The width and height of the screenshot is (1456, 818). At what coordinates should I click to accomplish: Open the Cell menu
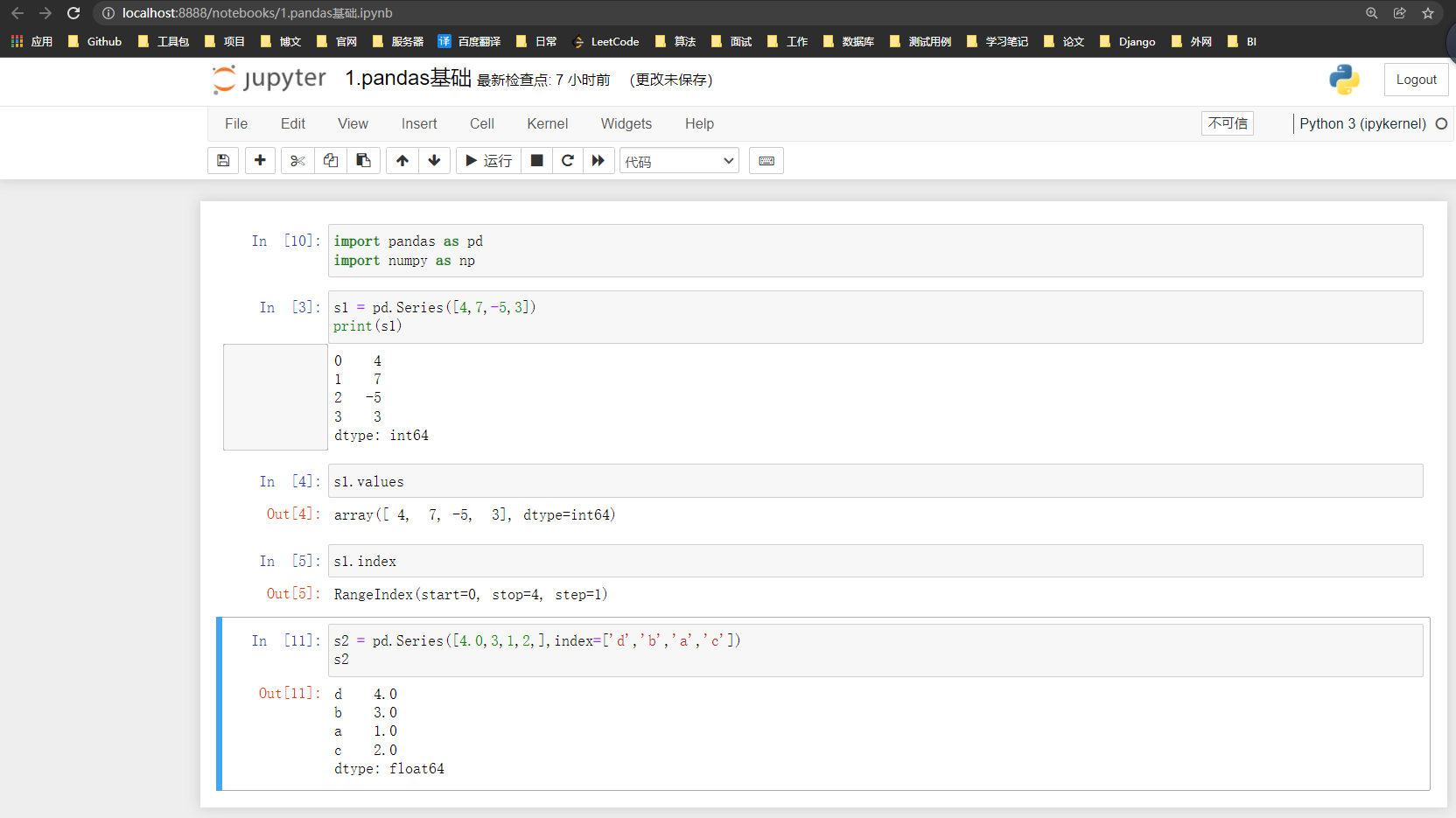click(482, 124)
